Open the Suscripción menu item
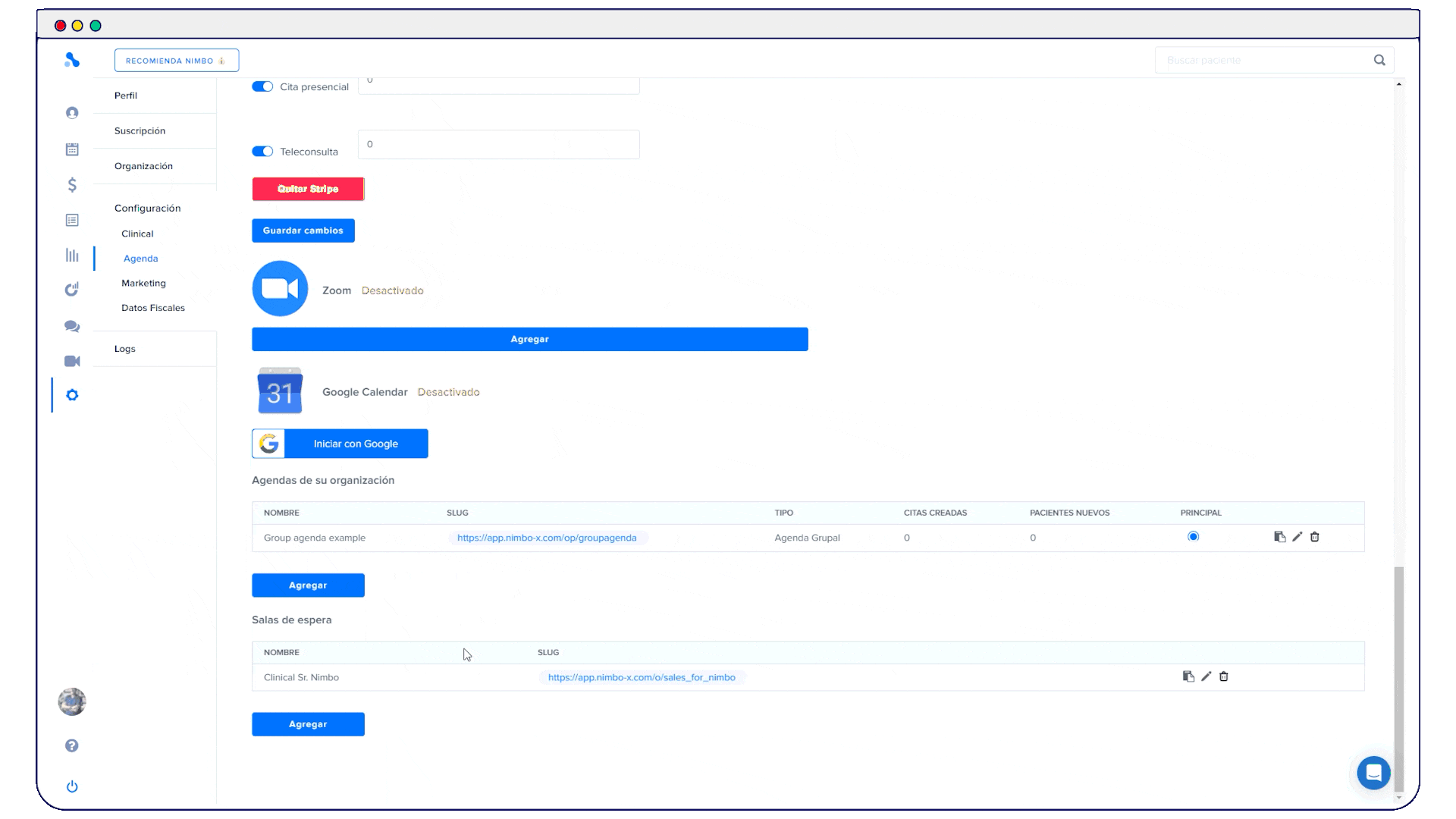This screenshot has height=819, width=1456. [140, 130]
